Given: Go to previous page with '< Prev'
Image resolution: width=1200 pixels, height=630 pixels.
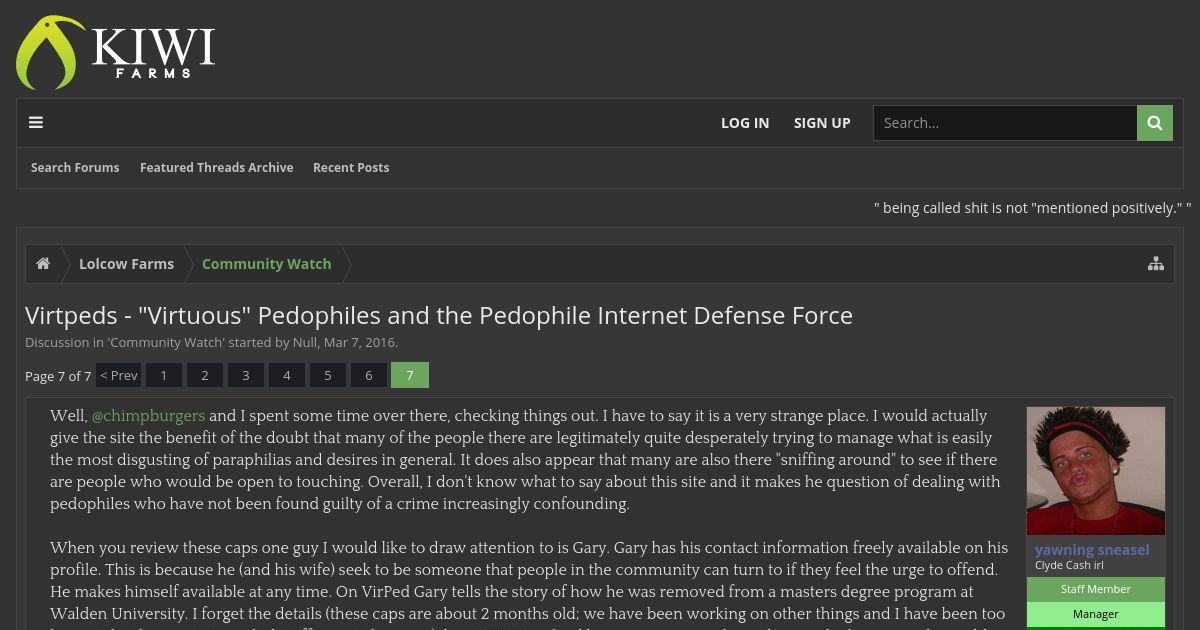Looking at the screenshot, I should pyautogui.click(x=119, y=375).
